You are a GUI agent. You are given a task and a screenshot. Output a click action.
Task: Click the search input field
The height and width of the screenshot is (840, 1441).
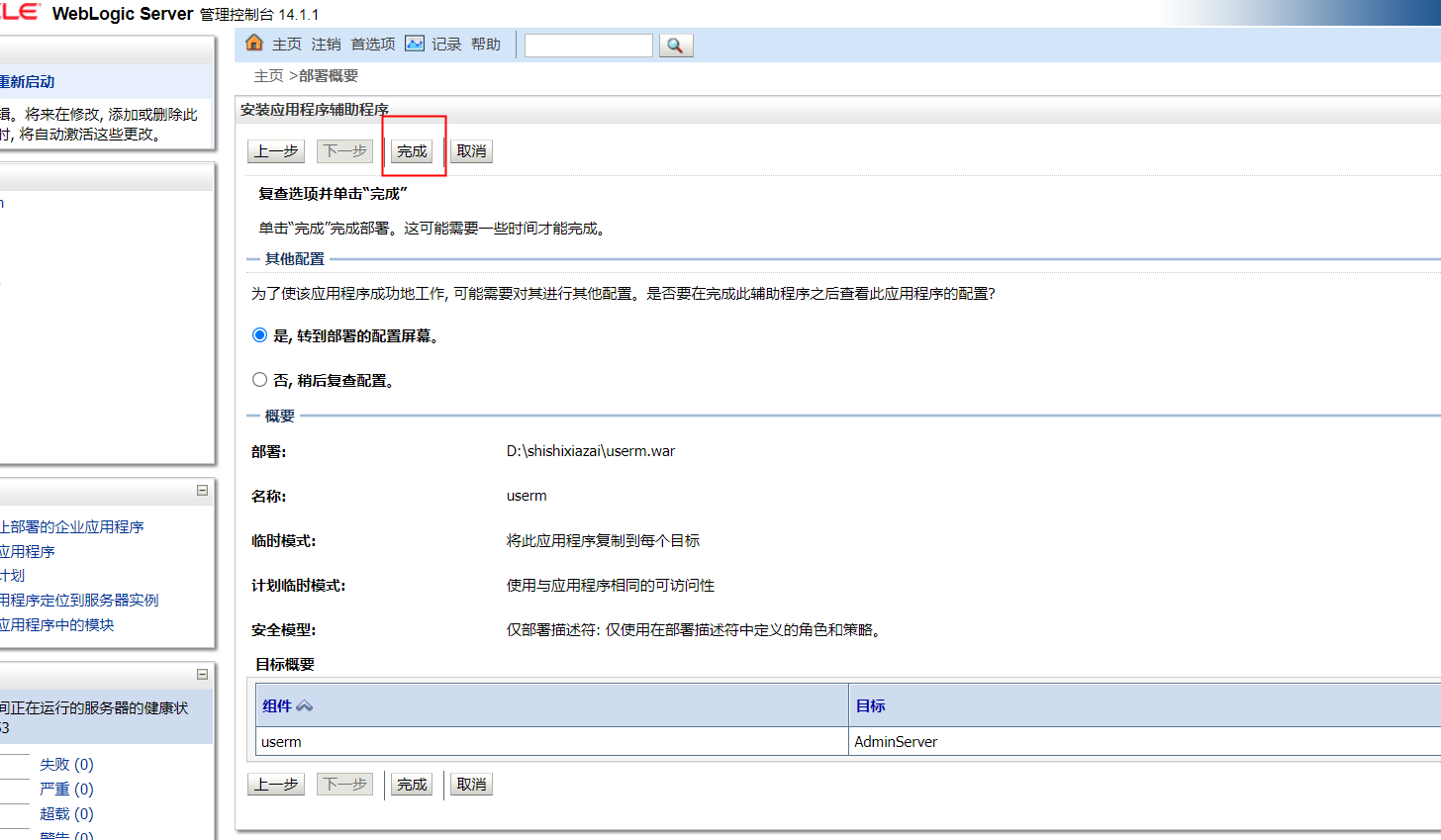click(x=588, y=45)
